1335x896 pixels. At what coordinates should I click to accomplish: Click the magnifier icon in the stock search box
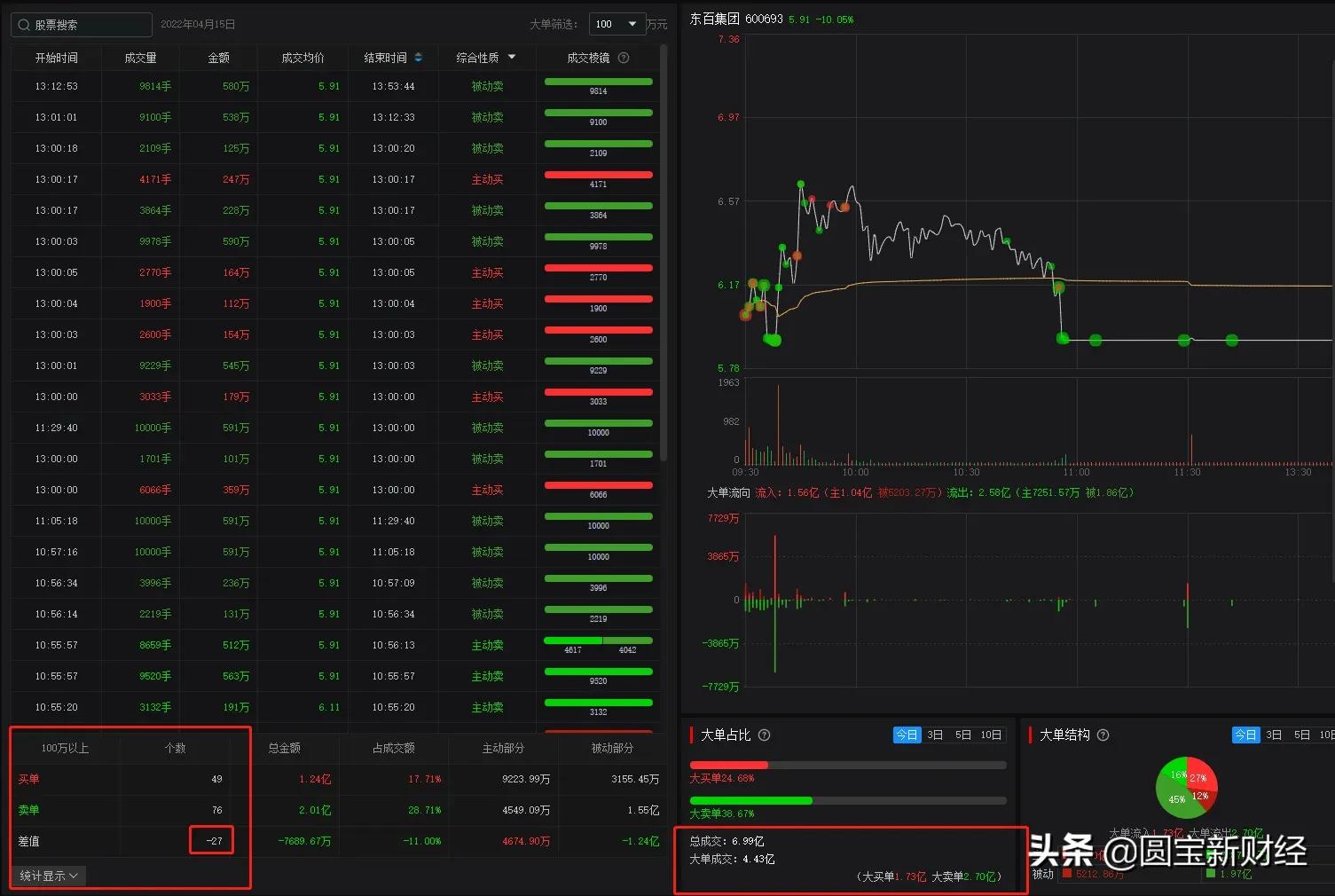[24, 25]
